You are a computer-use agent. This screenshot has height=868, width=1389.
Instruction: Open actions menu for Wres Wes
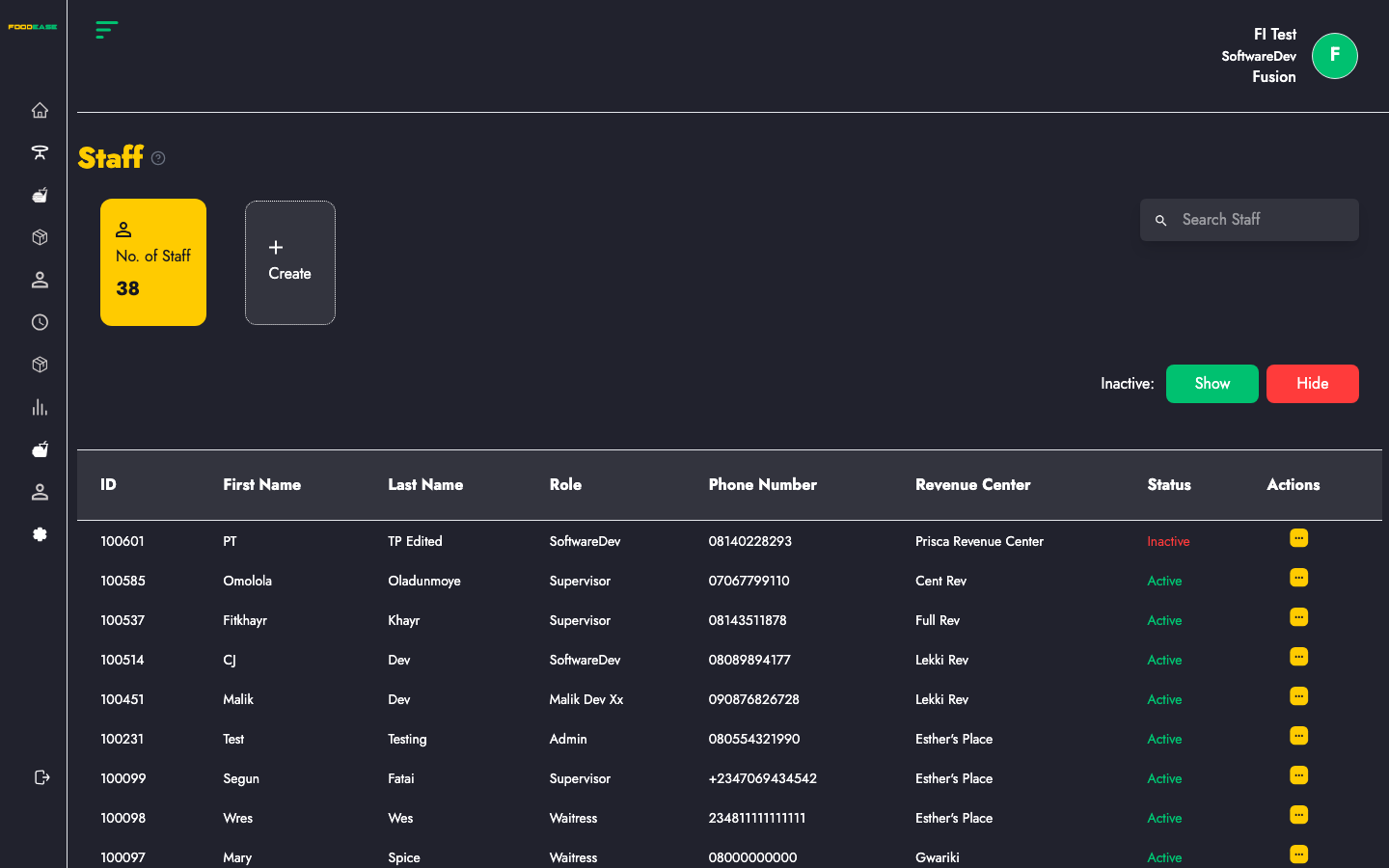tap(1299, 815)
